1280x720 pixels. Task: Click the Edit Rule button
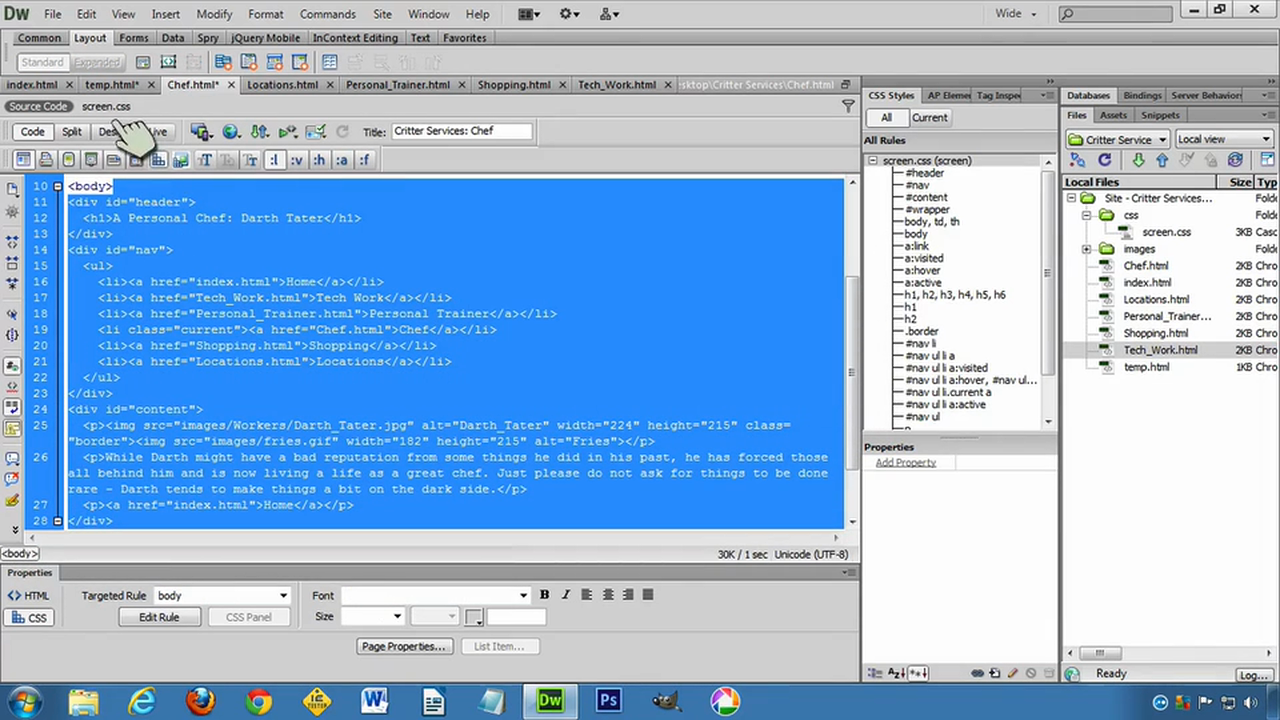[x=159, y=617]
